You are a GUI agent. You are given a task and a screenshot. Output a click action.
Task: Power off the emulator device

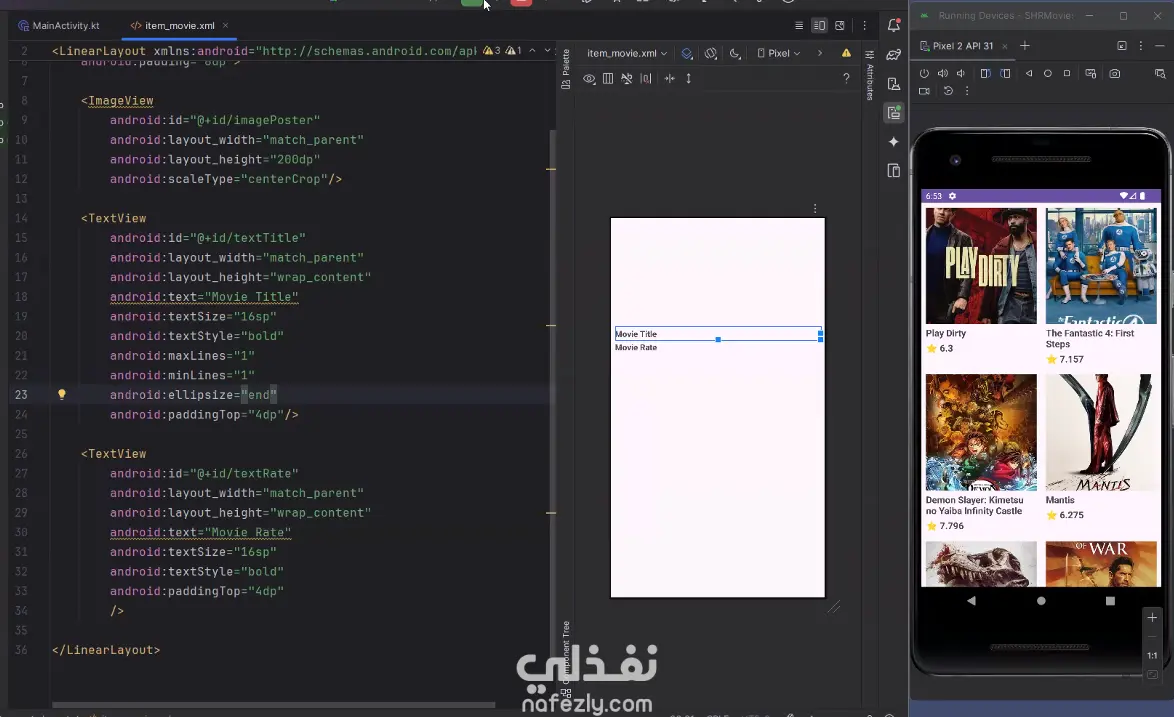click(923, 73)
